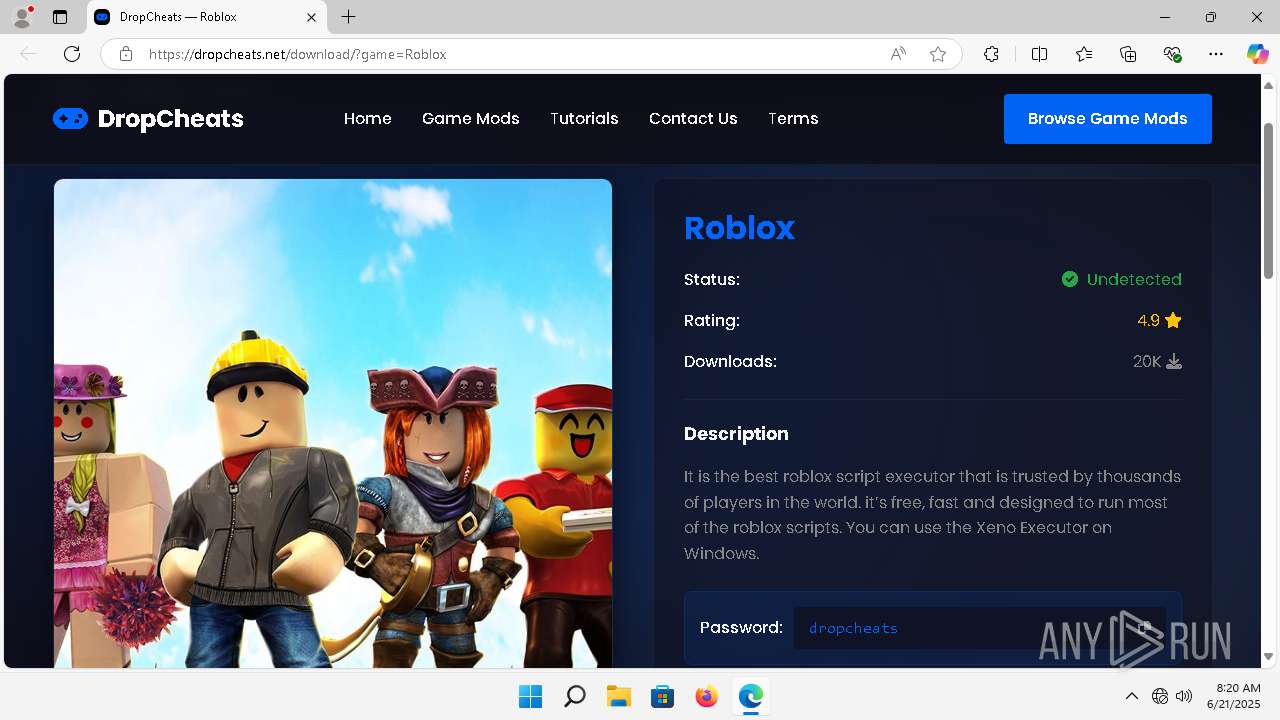
Task: Start Read aloud from the address bar icon
Action: (898, 54)
